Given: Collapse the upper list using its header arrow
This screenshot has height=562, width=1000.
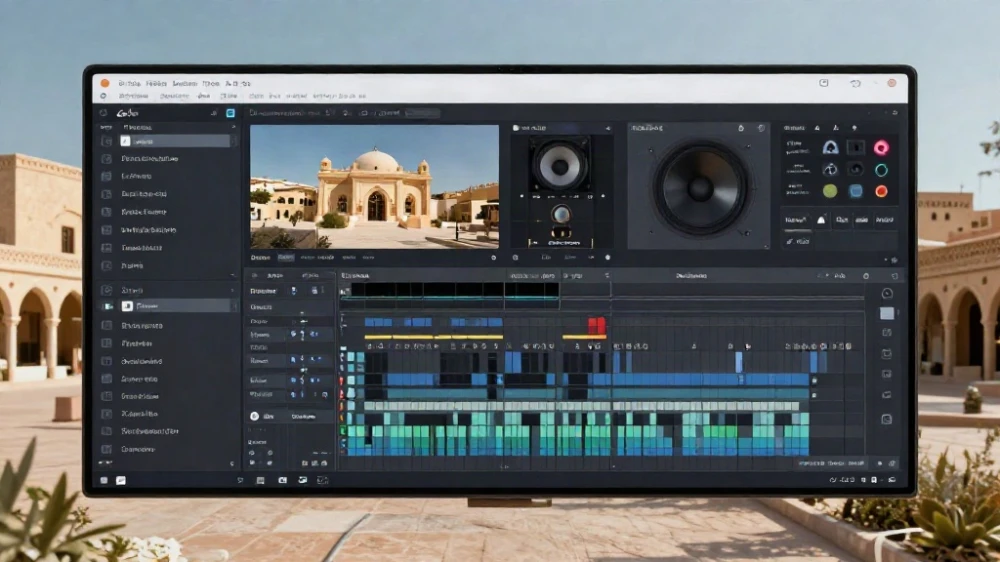Looking at the screenshot, I should (233, 128).
